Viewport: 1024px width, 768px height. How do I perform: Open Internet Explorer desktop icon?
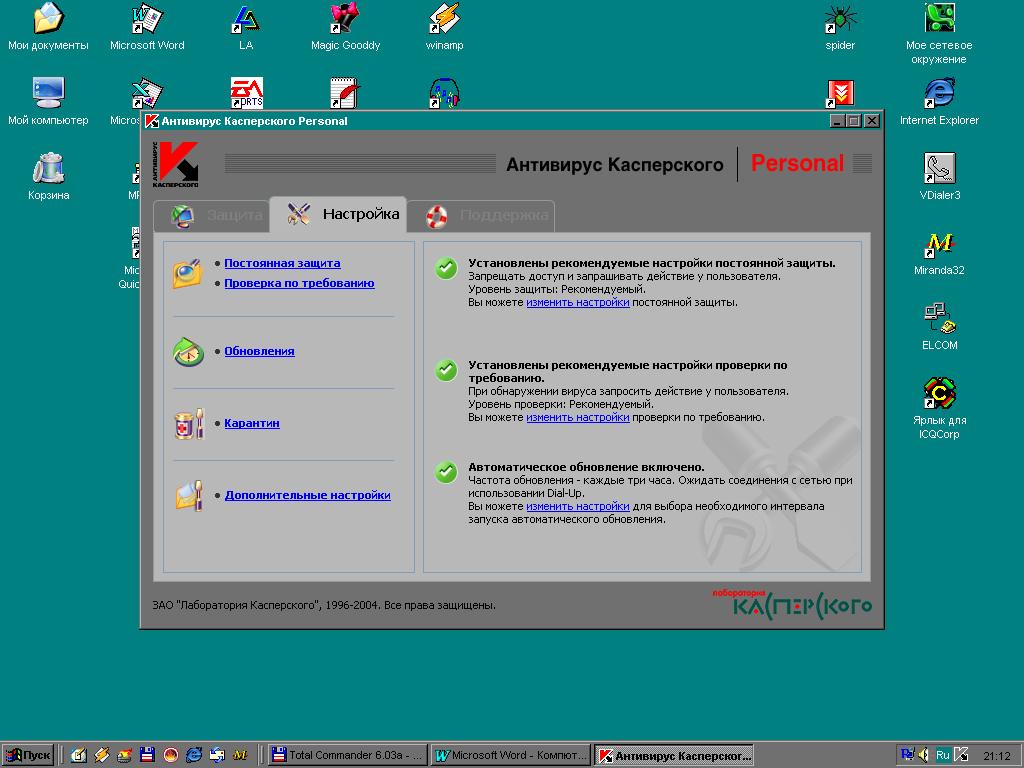point(939,102)
